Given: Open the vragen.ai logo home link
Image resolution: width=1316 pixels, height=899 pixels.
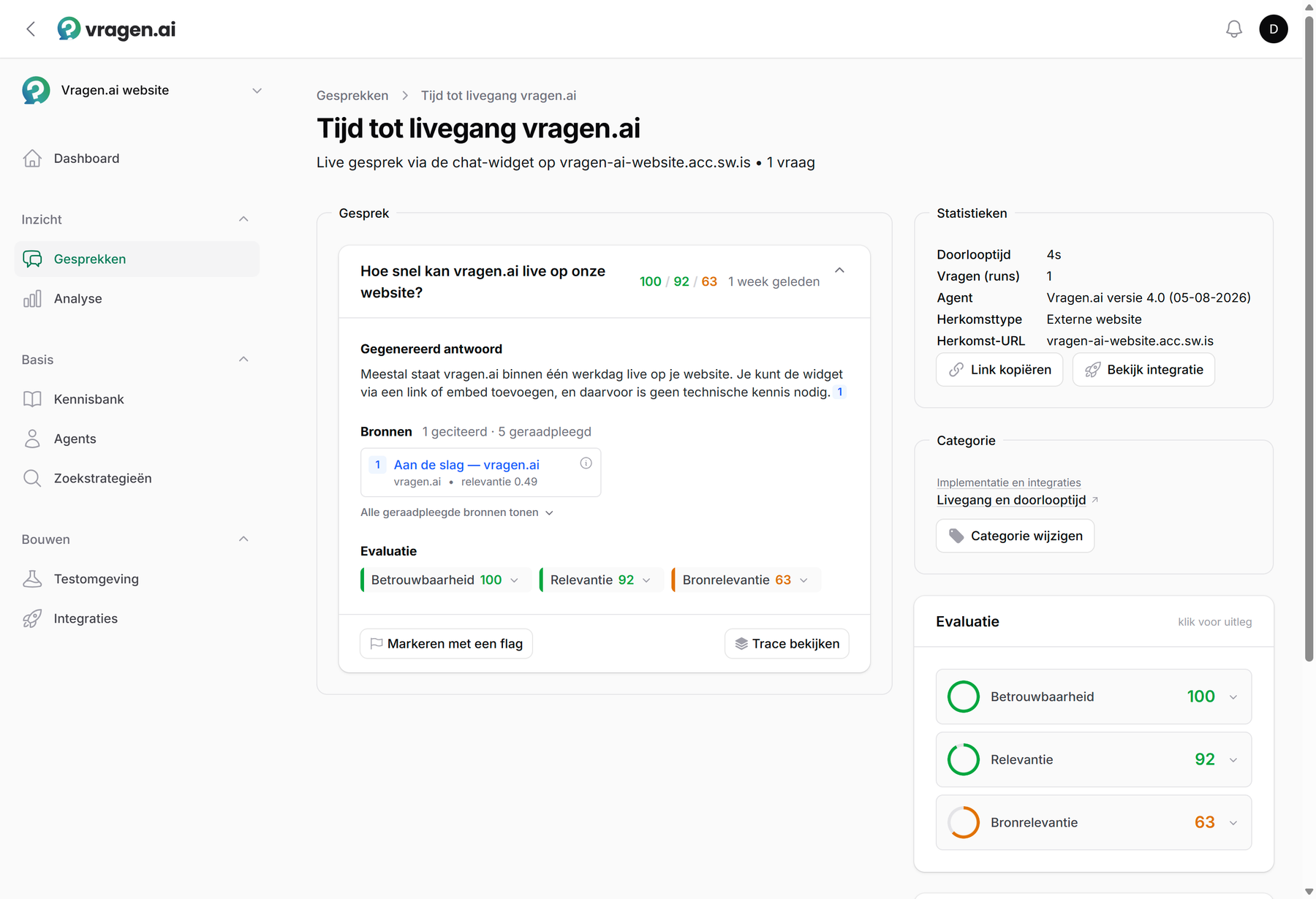Looking at the screenshot, I should [117, 29].
